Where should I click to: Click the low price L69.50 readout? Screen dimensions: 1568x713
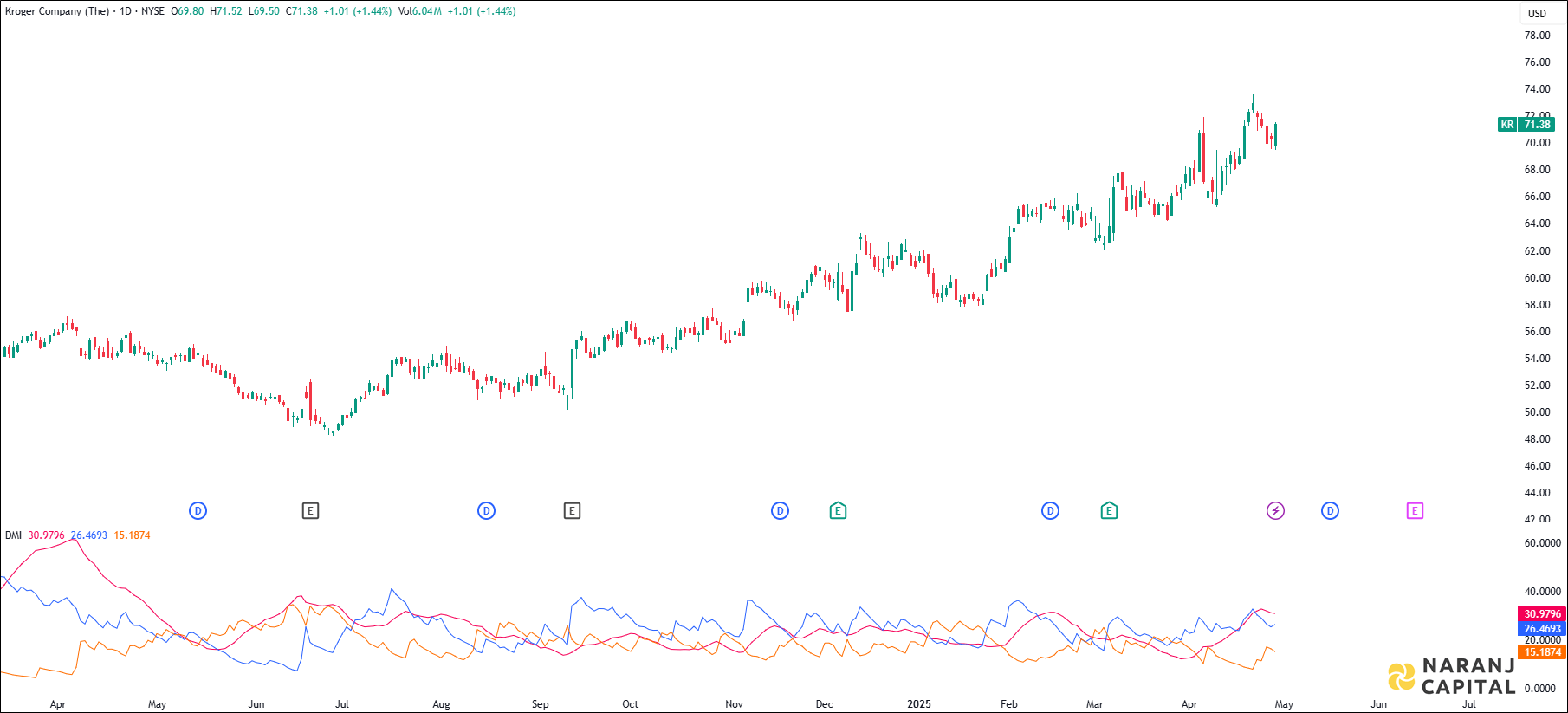263,11
